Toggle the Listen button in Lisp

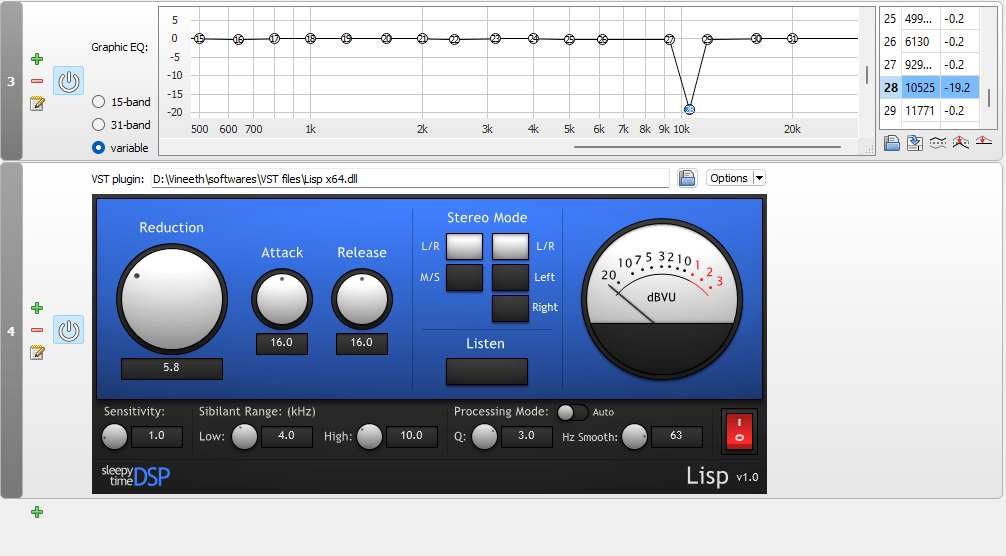pyautogui.click(x=487, y=371)
